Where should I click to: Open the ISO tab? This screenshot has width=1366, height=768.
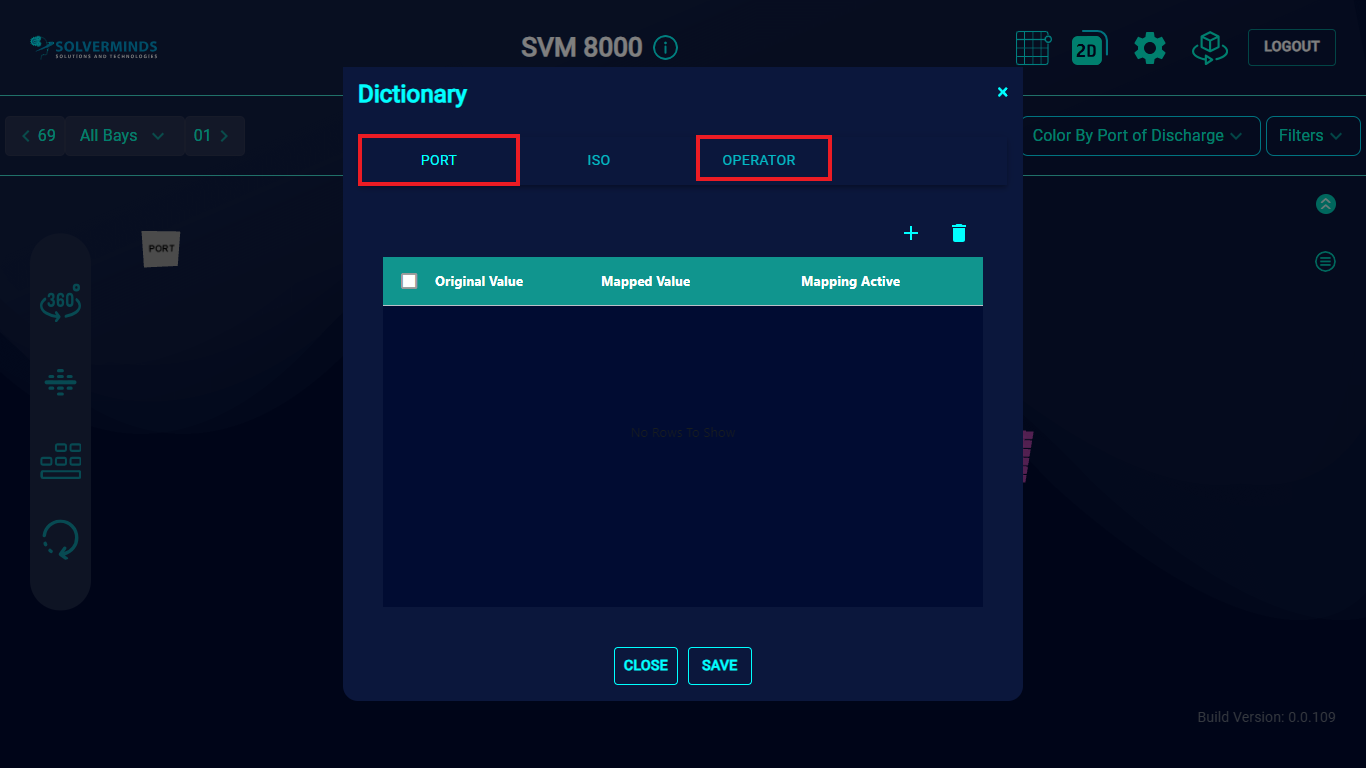click(x=599, y=160)
